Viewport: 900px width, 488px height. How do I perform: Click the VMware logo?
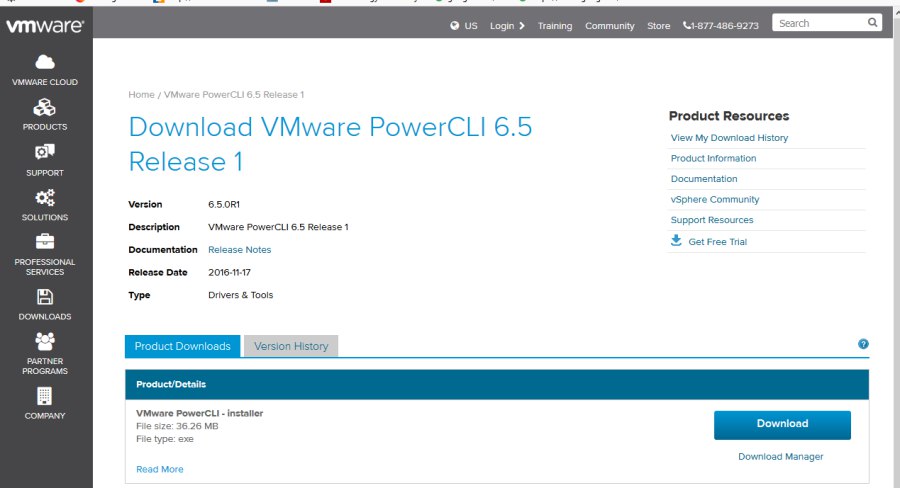tap(45, 26)
